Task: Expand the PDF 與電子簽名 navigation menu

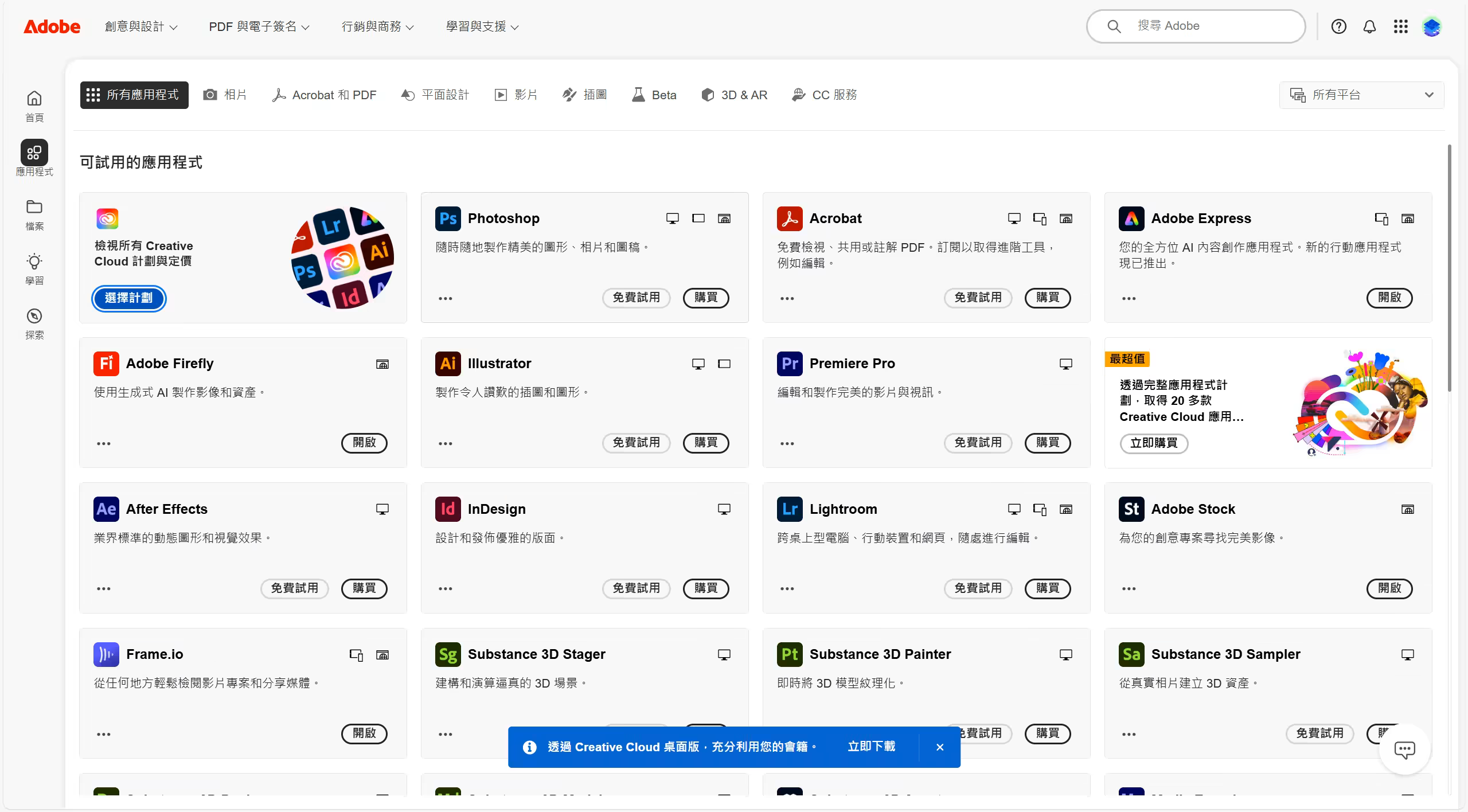Action: [x=259, y=26]
